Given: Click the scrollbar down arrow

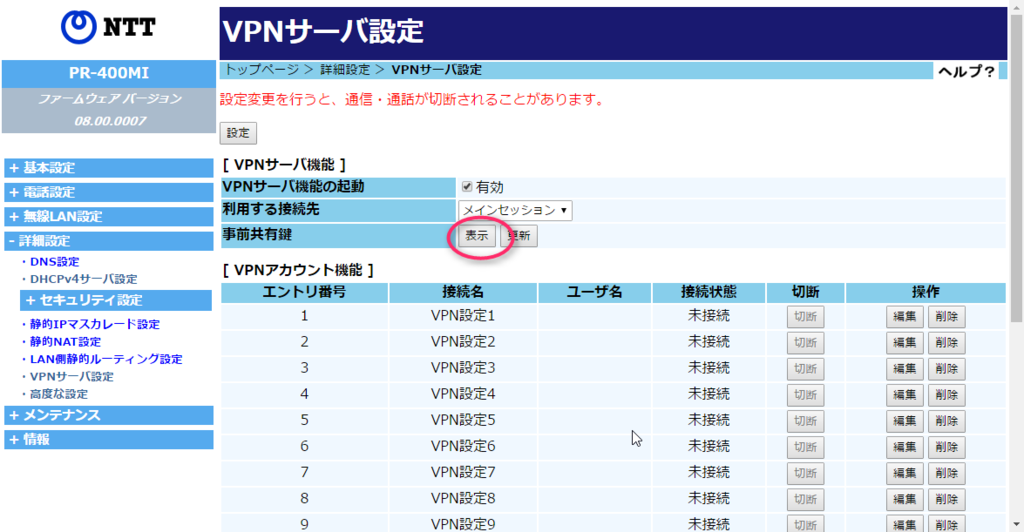Looking at the screenshot, I should [1016, 525].
